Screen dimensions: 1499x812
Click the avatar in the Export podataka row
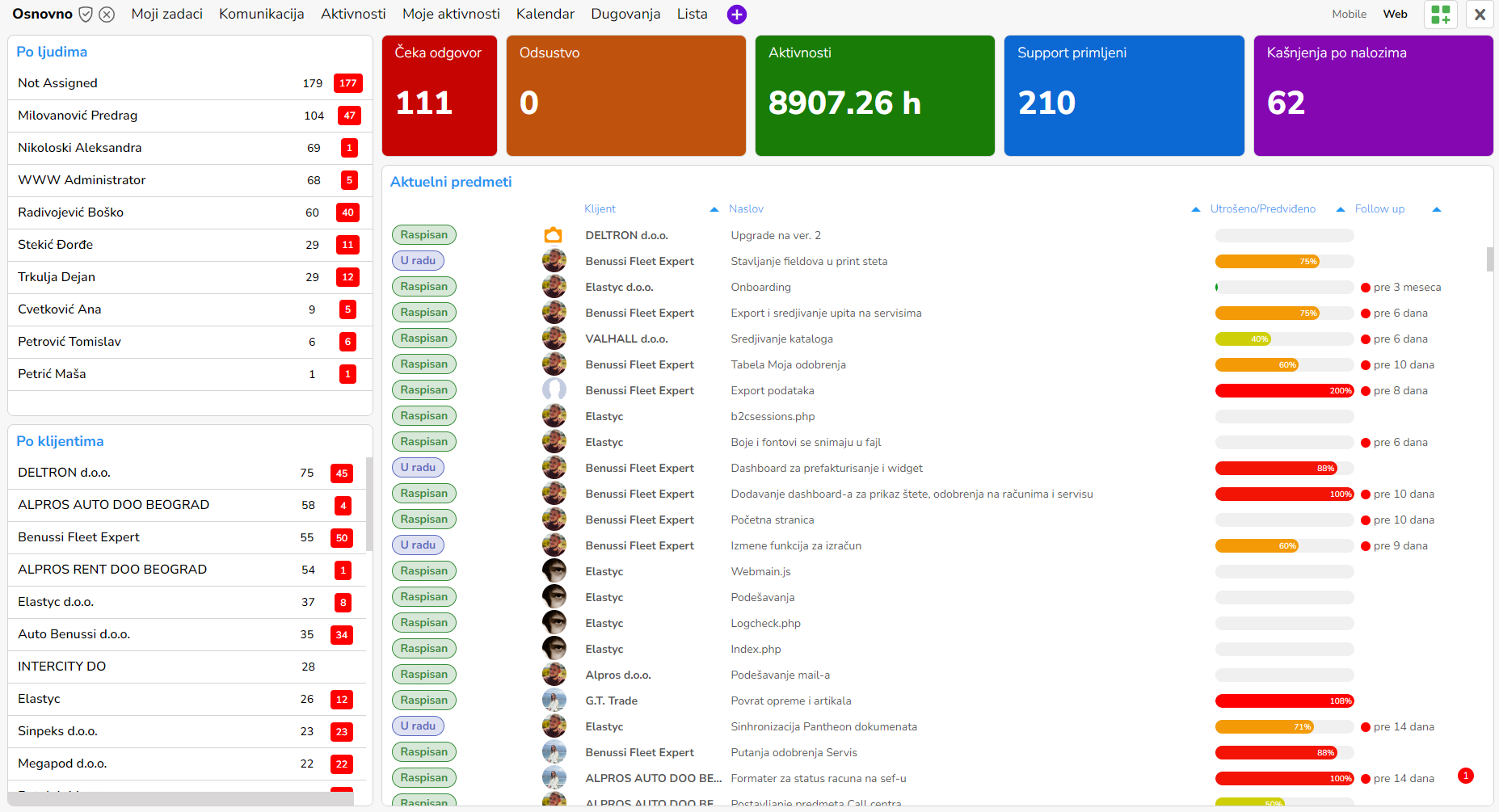pos(554,390)
